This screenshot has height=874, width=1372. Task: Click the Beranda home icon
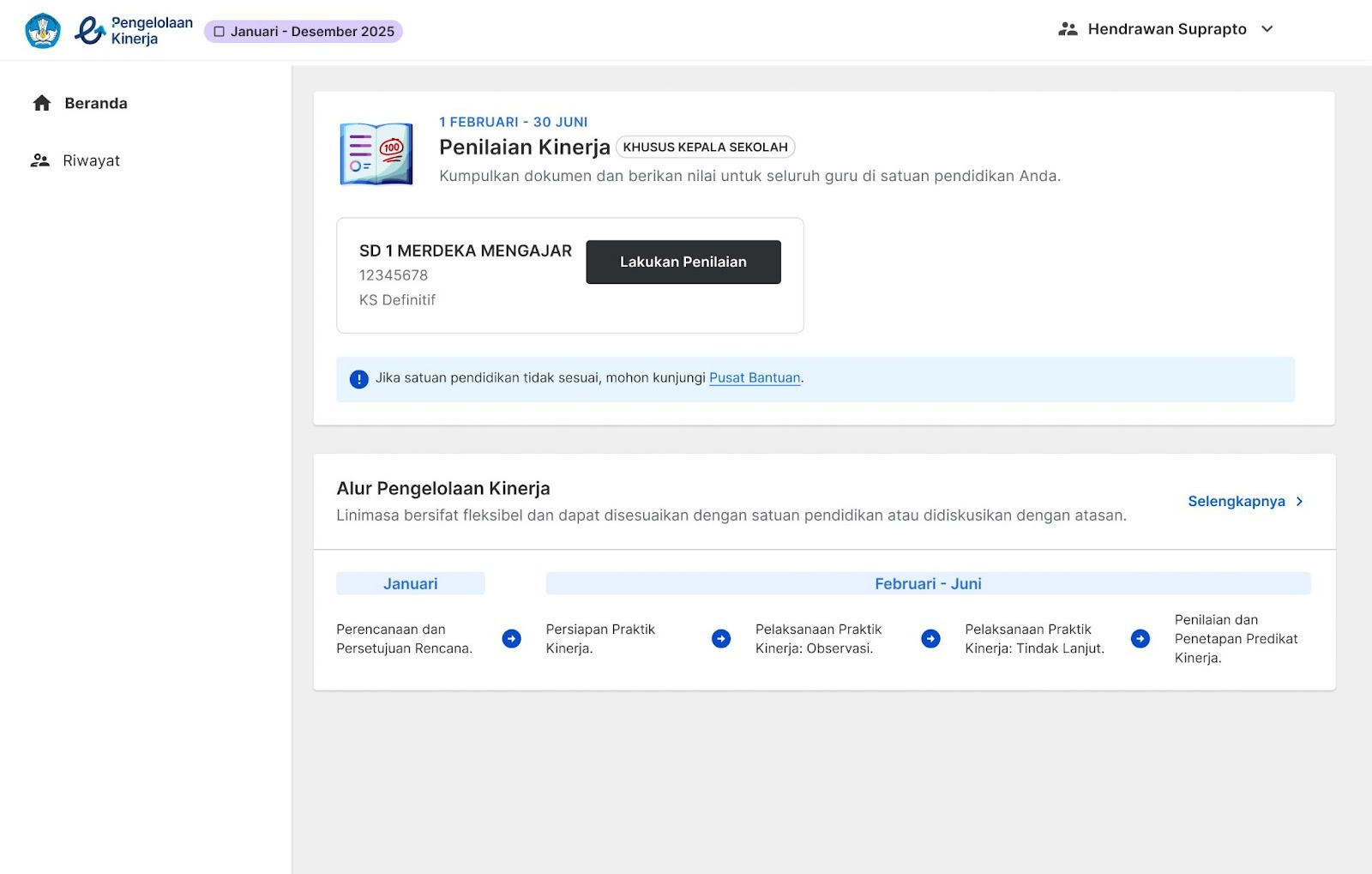42,104
